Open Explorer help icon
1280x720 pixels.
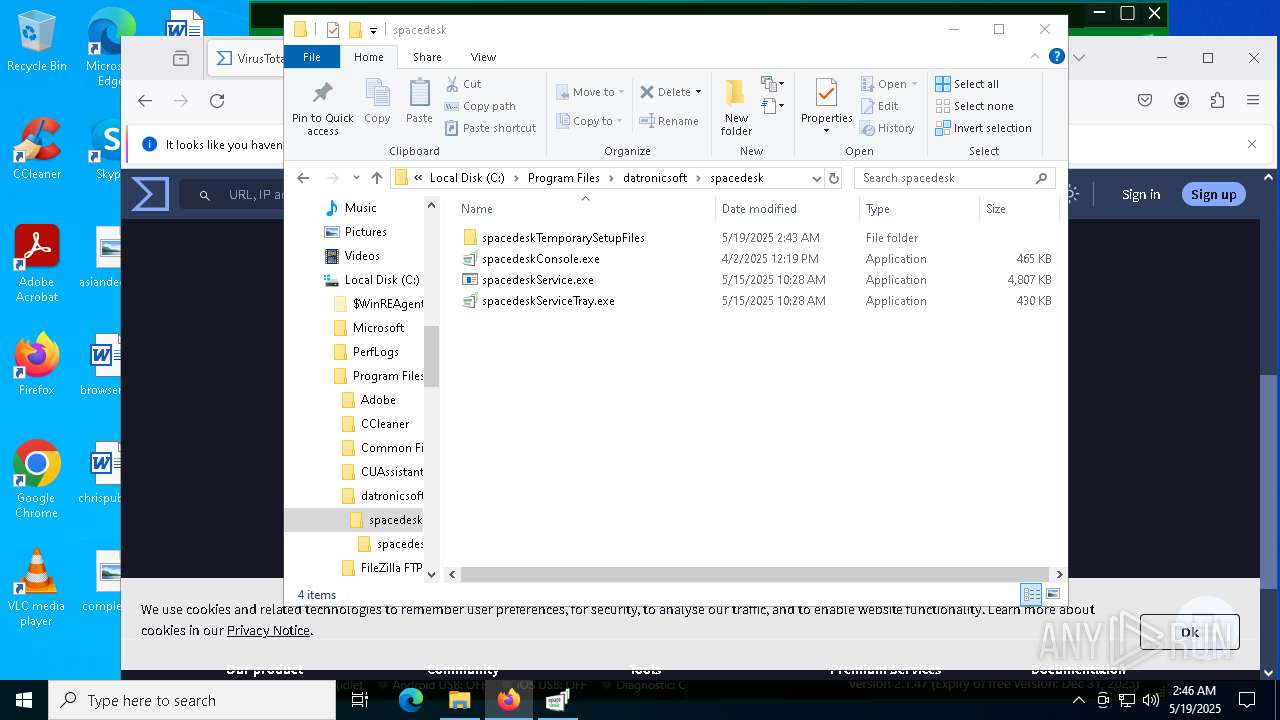(x=1056, y=57)
